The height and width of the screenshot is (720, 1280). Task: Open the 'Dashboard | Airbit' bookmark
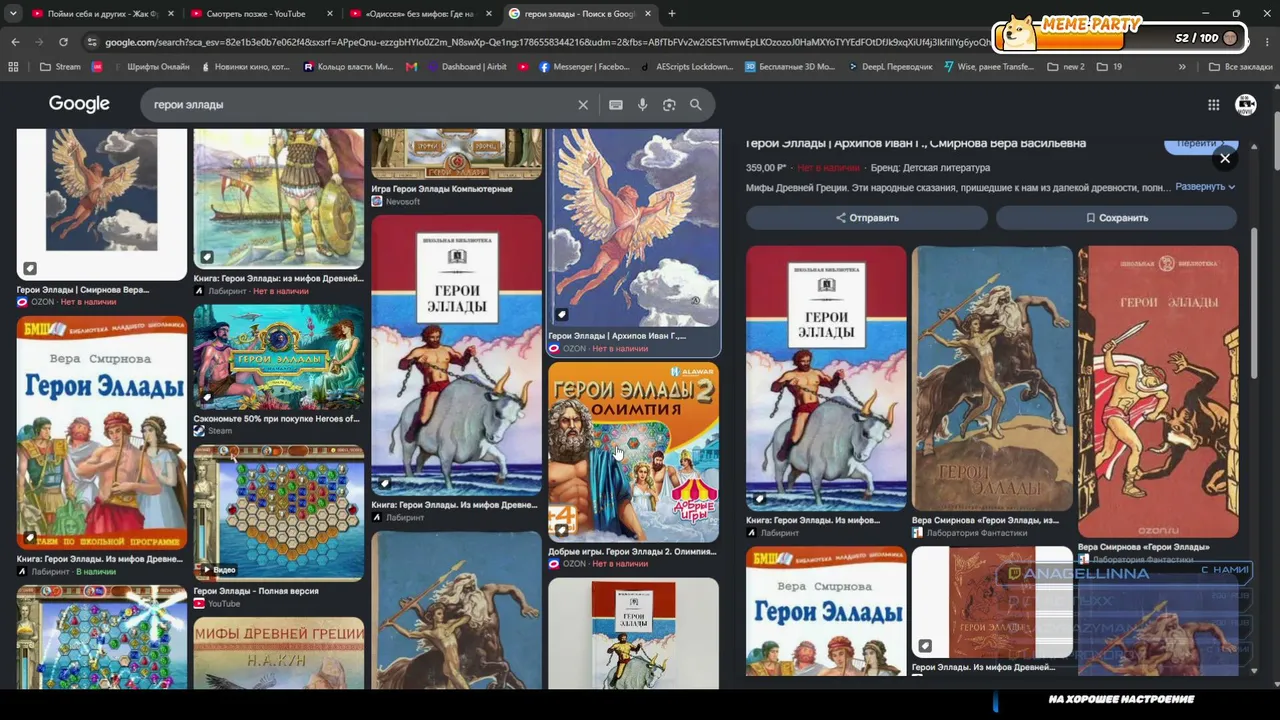coord(467,67)
